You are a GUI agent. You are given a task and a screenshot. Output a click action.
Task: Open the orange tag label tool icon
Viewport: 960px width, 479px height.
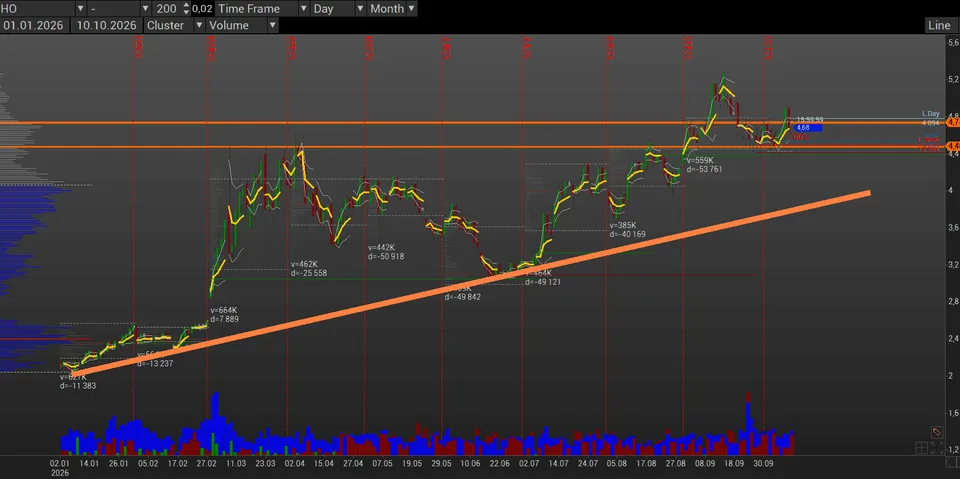936,432
